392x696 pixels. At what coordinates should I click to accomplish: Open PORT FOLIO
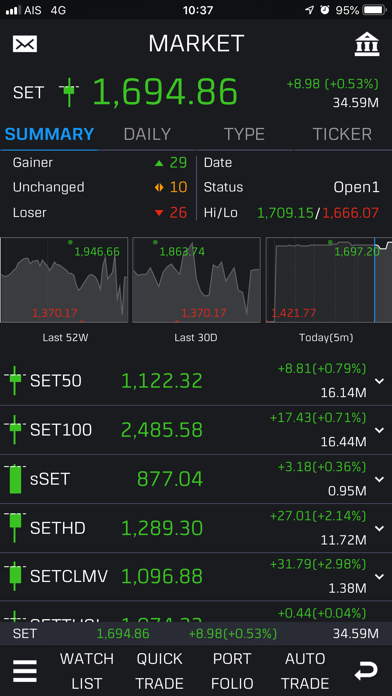click(x=232, y=671)
